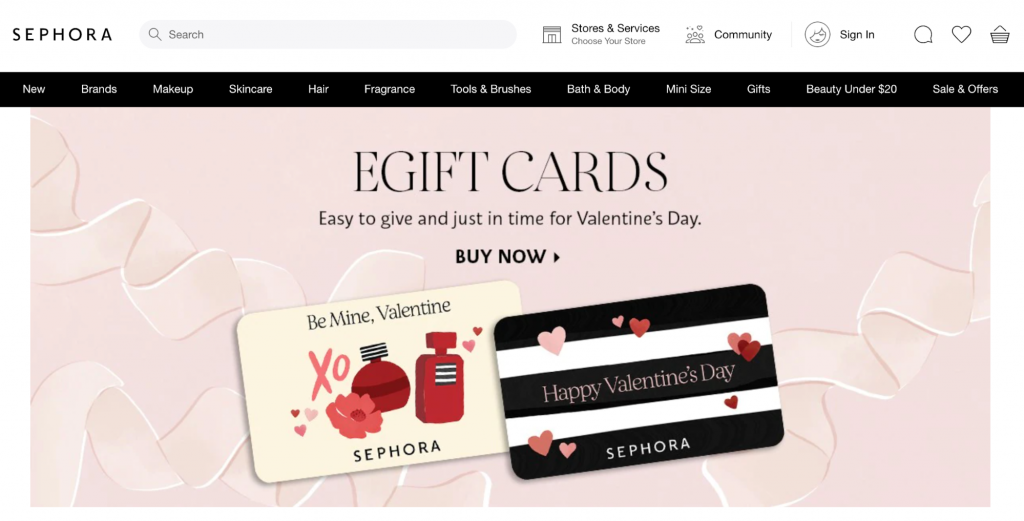The height and width of the screenshot is (521, 1024).
Task: Select the Community people icon
Action: point(695,35)
